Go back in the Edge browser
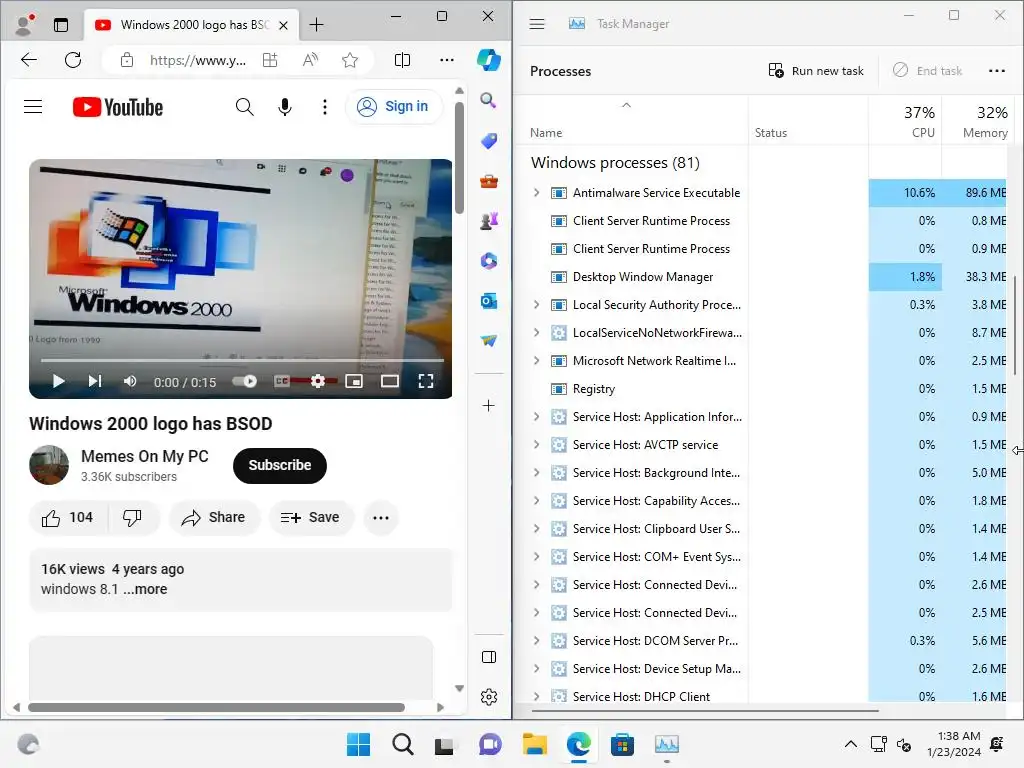This screenshot has width=1024, height=768. click(x=29, y=60)
